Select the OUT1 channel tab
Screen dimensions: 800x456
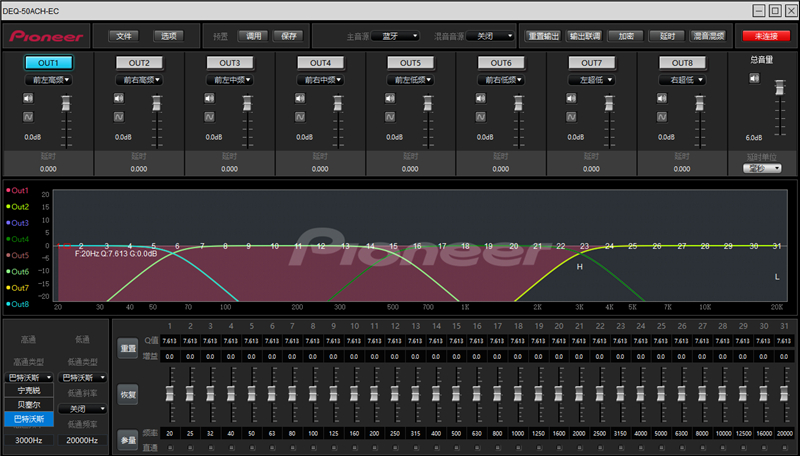[48, 63]
